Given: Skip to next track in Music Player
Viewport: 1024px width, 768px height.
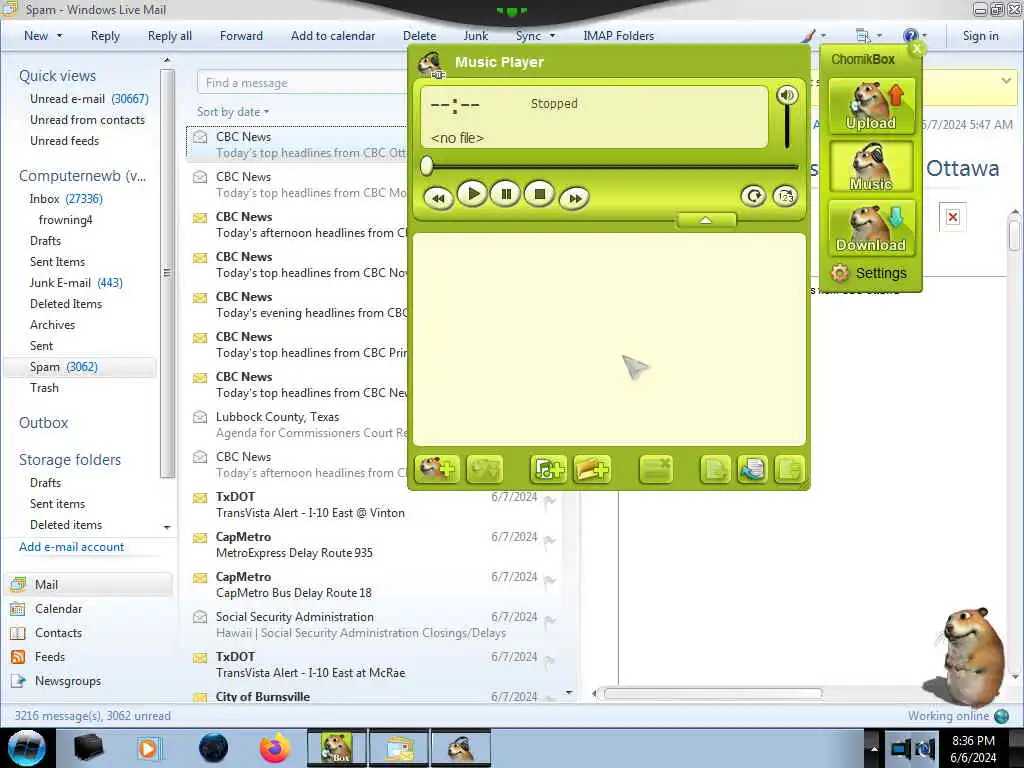Looking at the screenshot, I should [x=574, y=198].
